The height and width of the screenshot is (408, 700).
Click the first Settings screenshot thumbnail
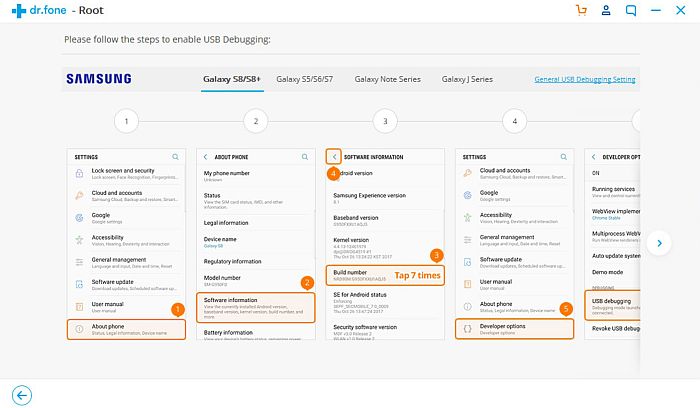pos(126,244)
